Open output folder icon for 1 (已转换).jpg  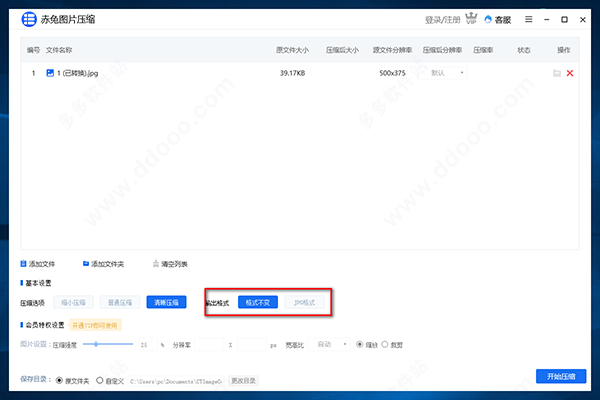557,73
